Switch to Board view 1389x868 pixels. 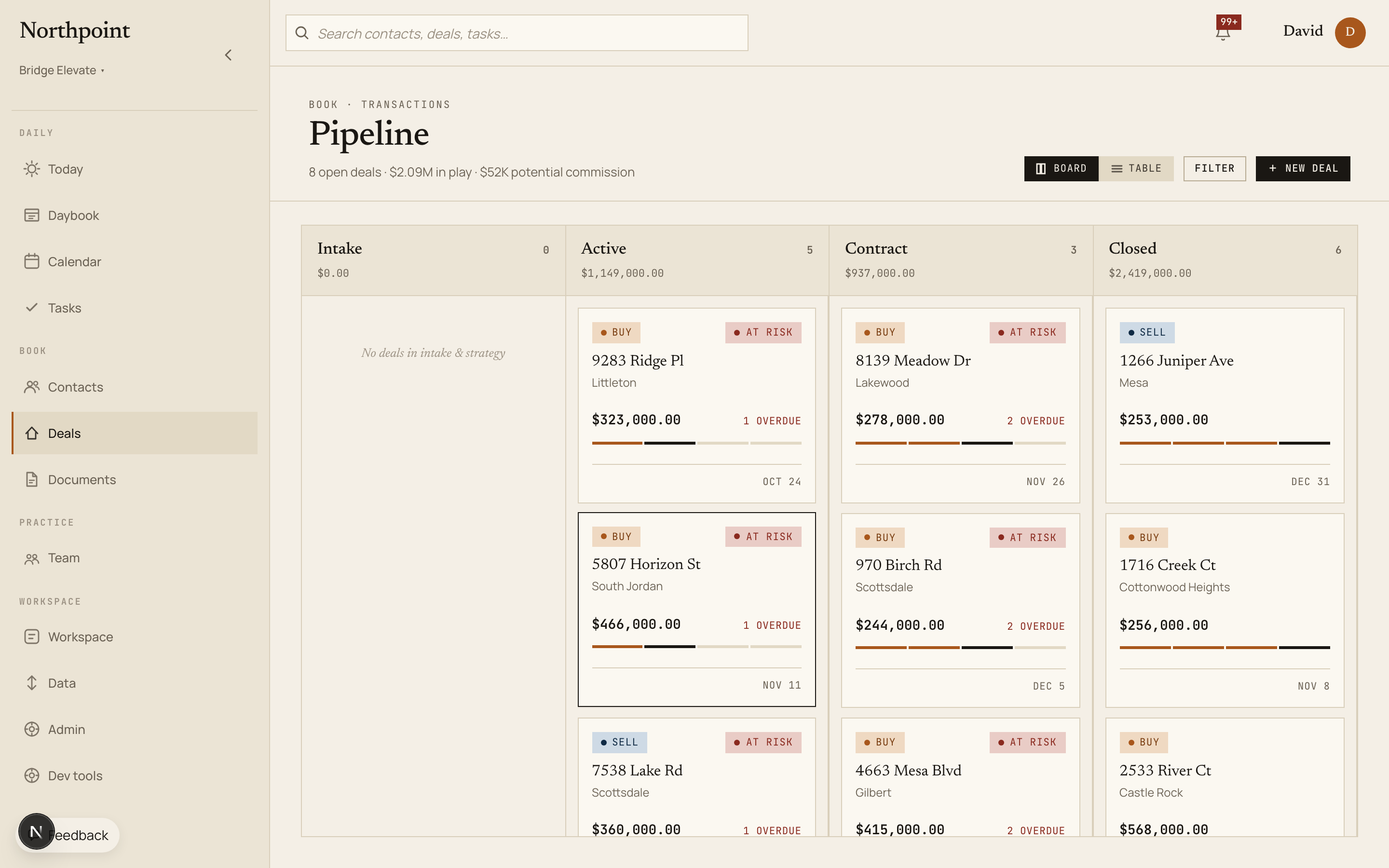tap(1061, 168)
